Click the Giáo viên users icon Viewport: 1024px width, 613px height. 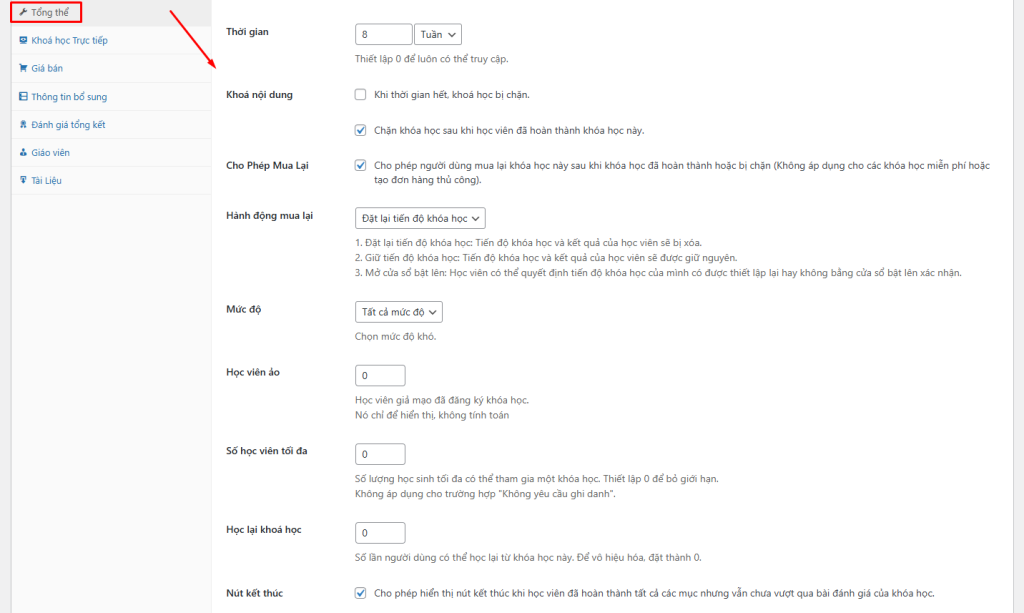tap(23, 153)
